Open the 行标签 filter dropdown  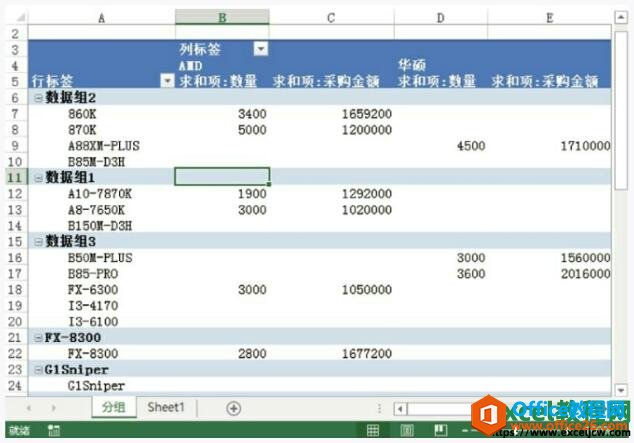[x=167, y=80]
